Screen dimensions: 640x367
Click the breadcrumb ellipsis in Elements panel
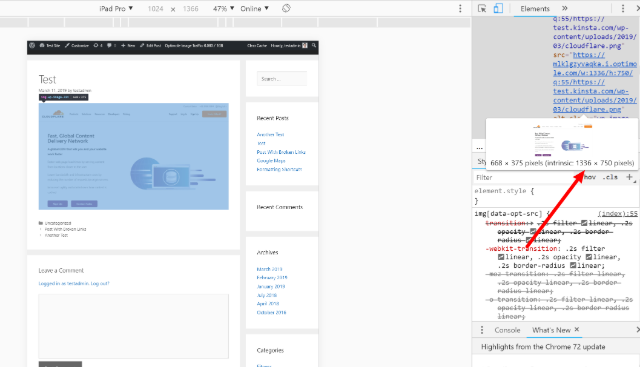click(480, 147)
